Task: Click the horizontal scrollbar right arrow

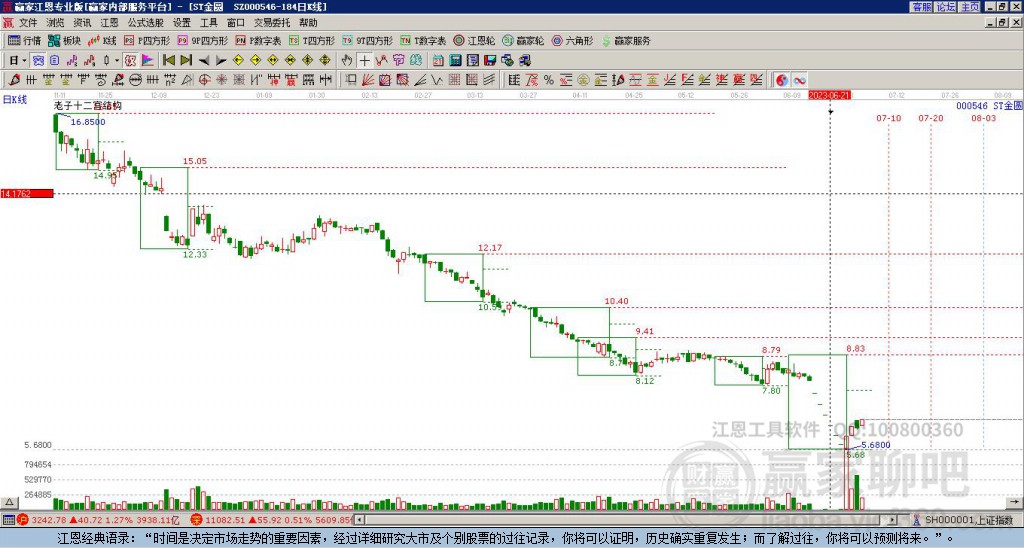Action: [x=893, y=520]
